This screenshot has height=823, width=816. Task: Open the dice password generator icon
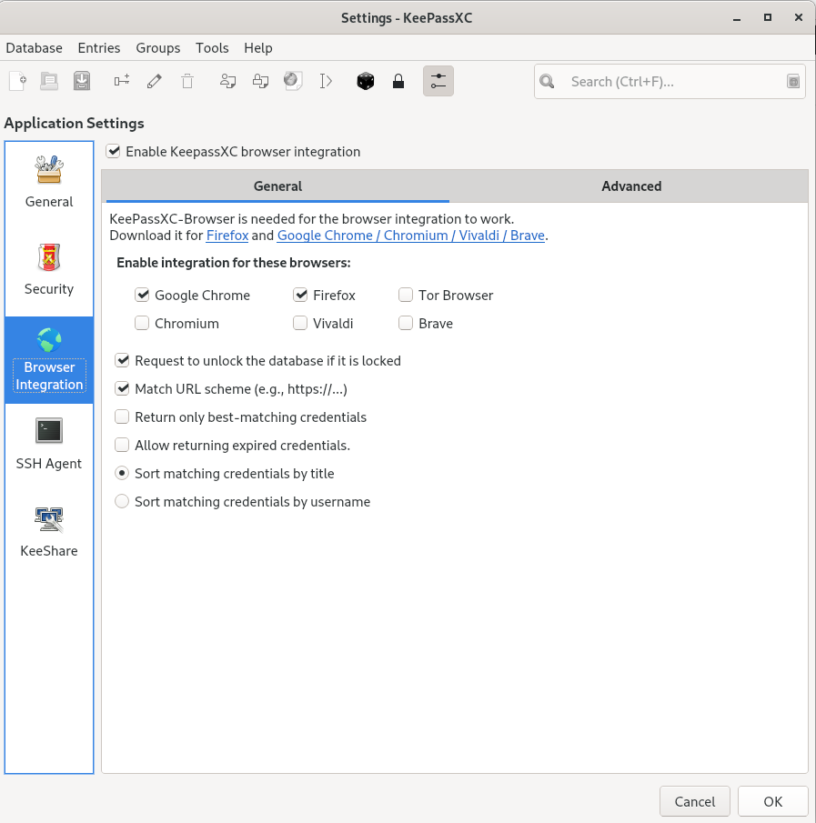click(365, 81)
